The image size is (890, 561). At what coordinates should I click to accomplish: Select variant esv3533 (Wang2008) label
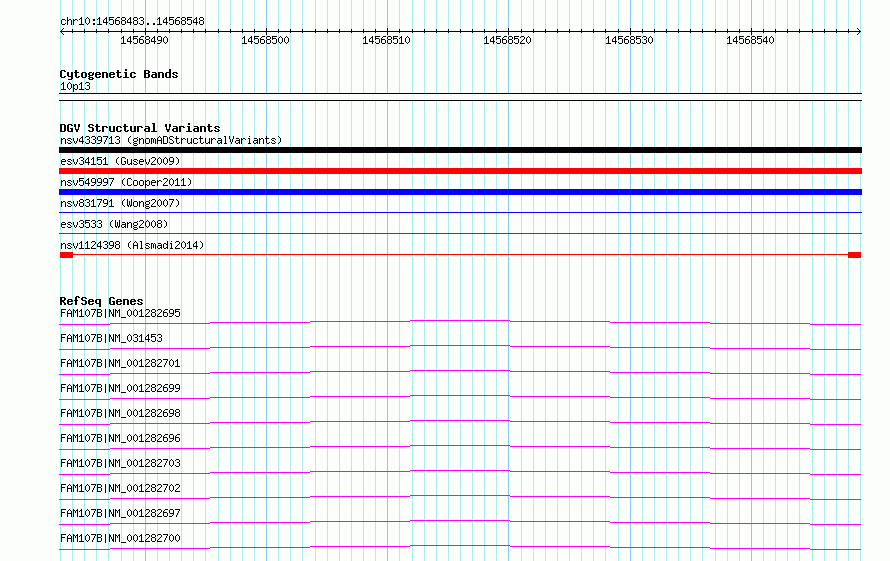[114, 224]
